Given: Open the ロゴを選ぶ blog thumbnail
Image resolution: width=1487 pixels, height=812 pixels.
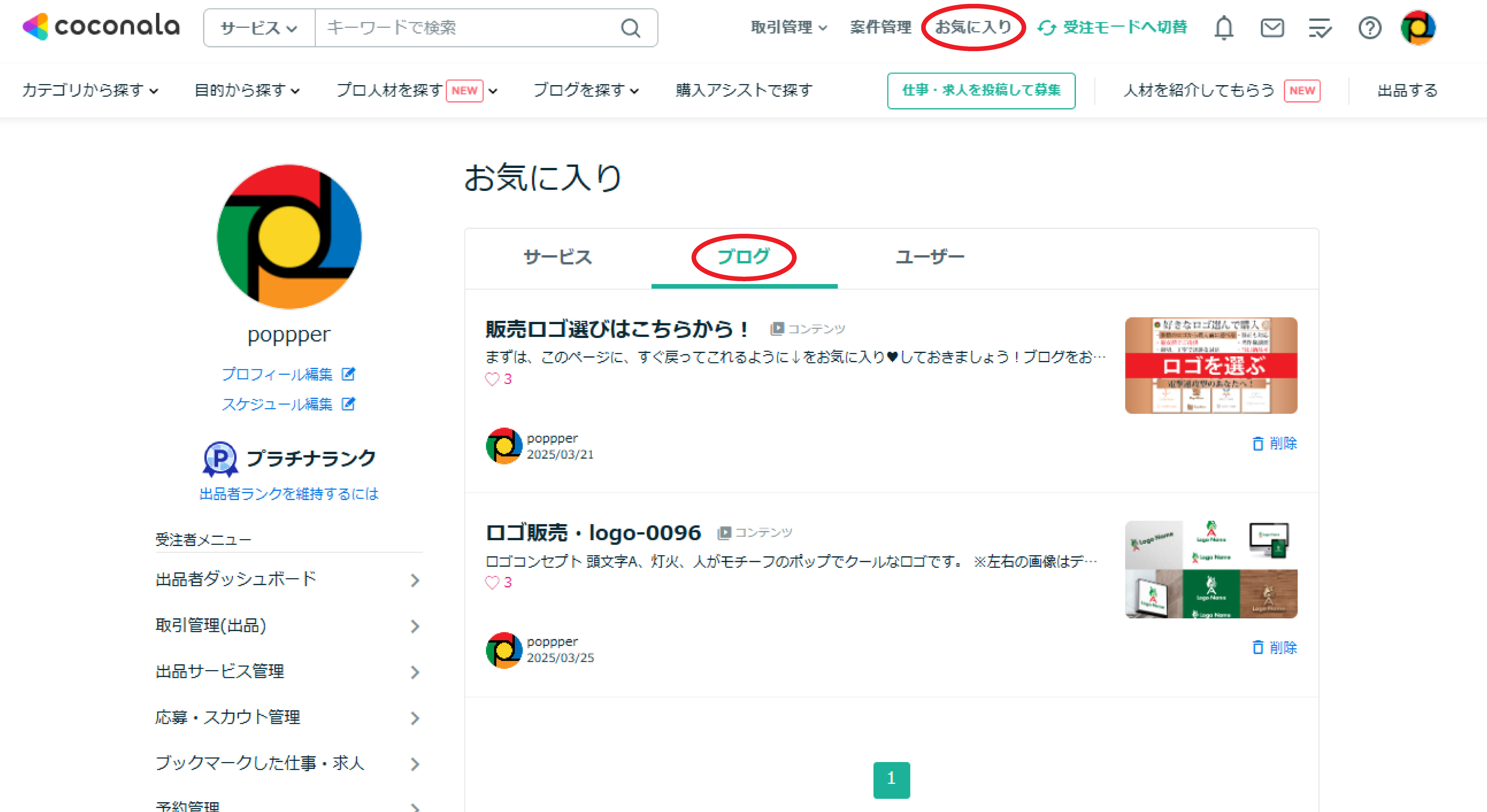Looking at the screenshot, I should pos(1211,365).
